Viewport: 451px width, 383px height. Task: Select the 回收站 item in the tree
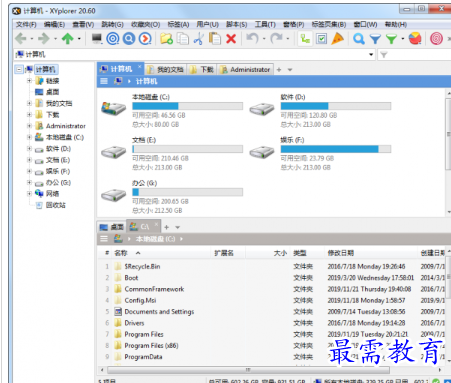click(x=55, y=205)
